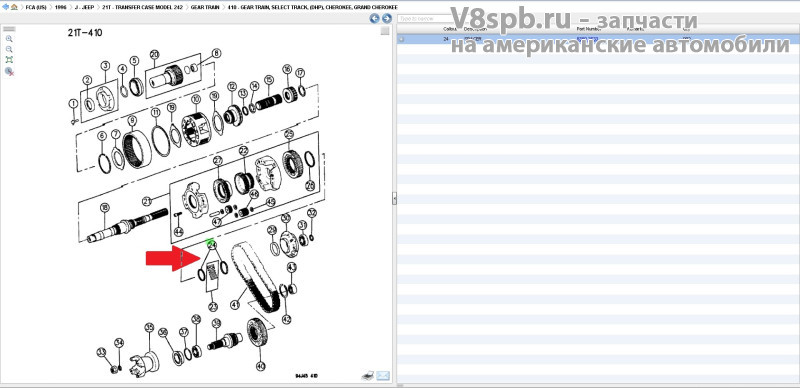This screenshot has width=800, height=388.
Task: Select callout 1 in the diagram
Action: pyautogui.click(x=73, y=104)
